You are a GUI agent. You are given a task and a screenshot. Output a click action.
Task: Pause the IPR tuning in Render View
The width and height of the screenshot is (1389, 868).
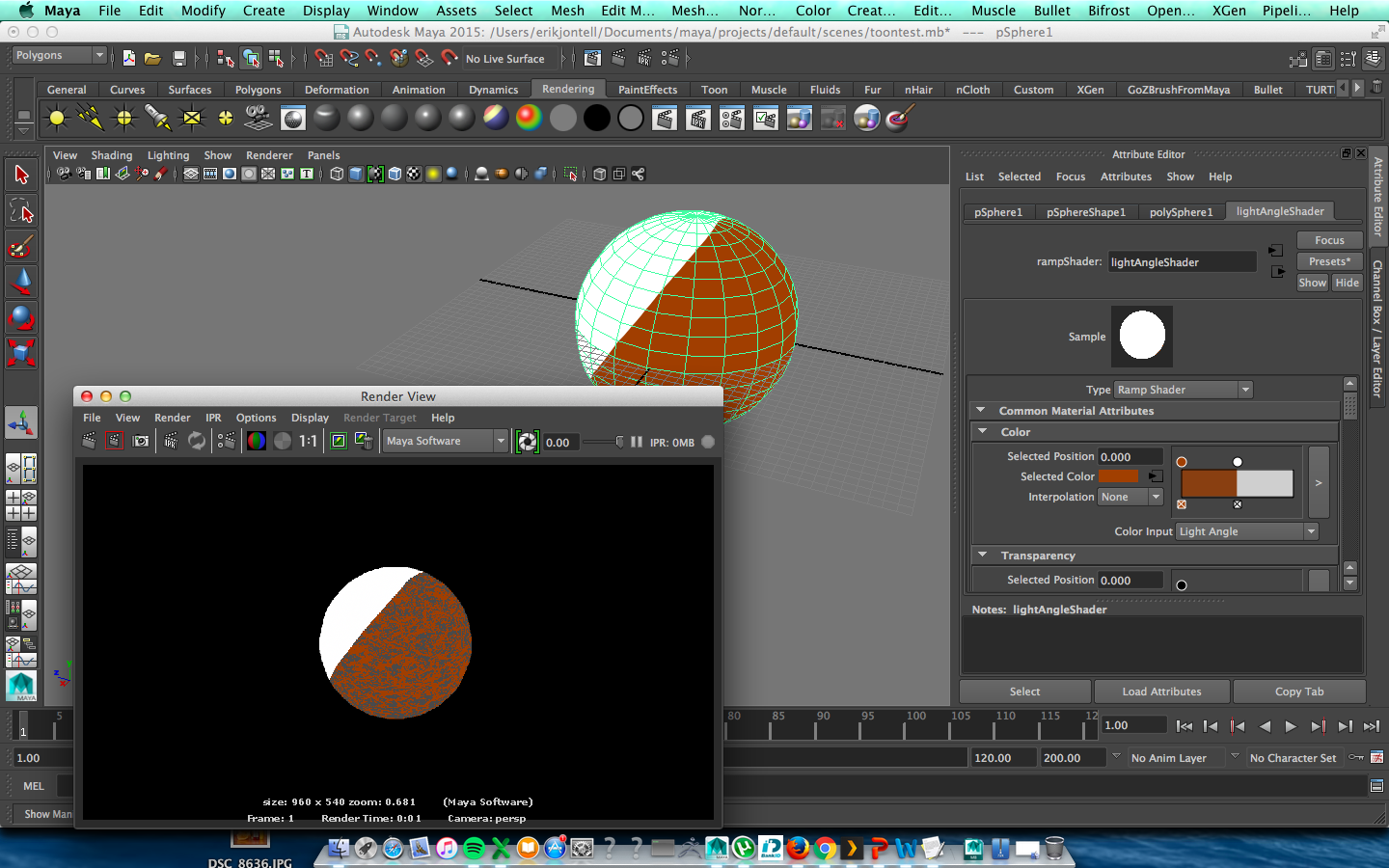coord(637,442)
